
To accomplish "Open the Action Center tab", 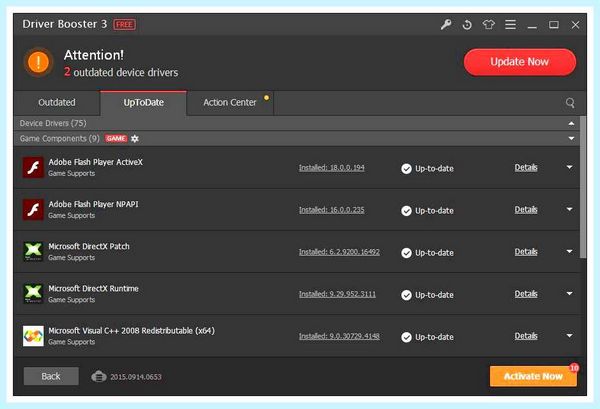I will [230, 103].
